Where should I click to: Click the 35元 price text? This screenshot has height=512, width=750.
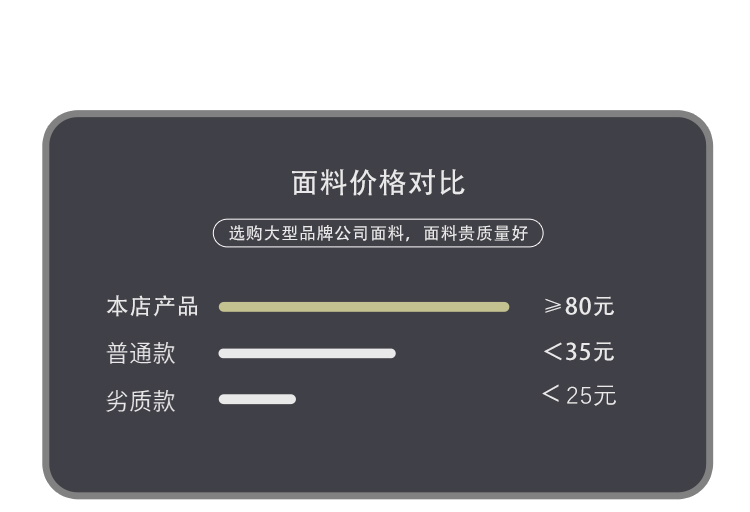pos(590,352)
